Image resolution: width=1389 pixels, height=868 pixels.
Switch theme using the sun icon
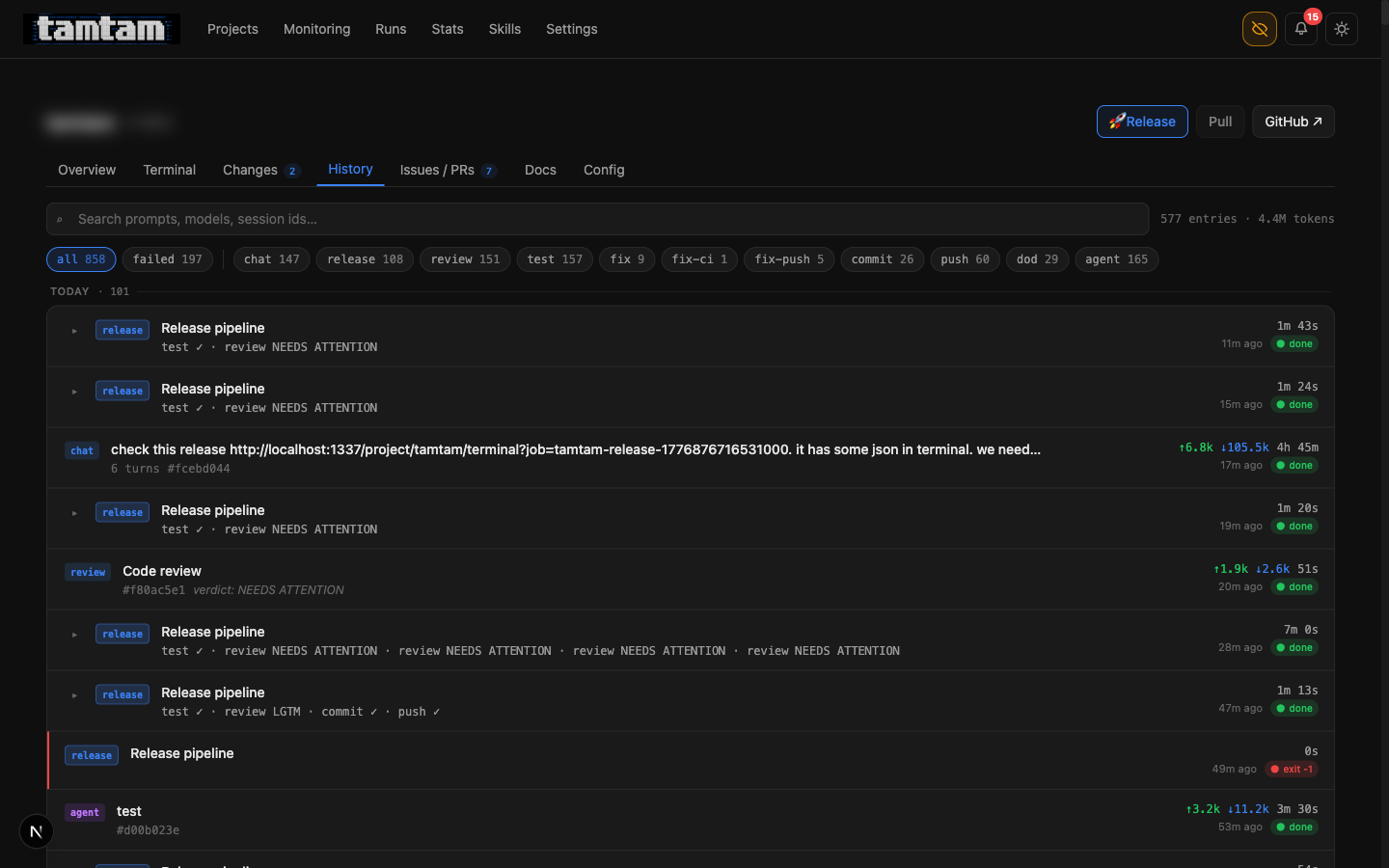pos(1342,29)
